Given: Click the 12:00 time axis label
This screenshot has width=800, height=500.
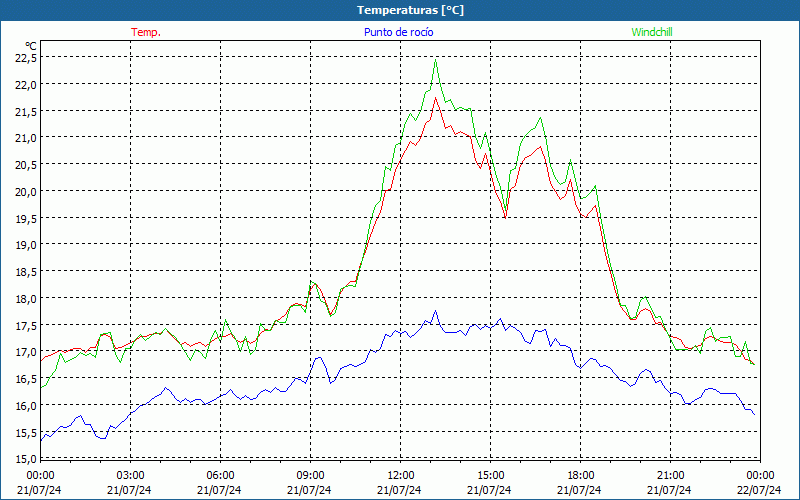Looking at the screenshot, I should tap(401, 476).
